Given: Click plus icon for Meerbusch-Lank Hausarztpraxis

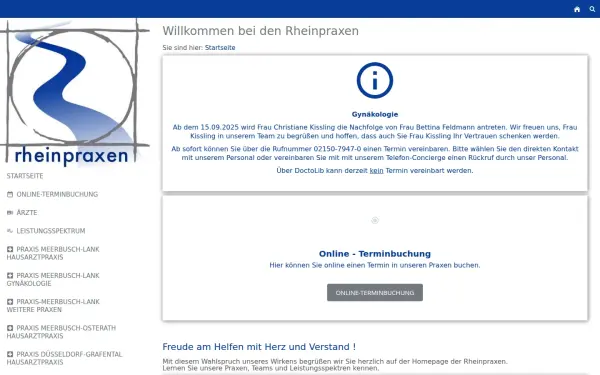Looking at the screenshot, I should [10, 249].
